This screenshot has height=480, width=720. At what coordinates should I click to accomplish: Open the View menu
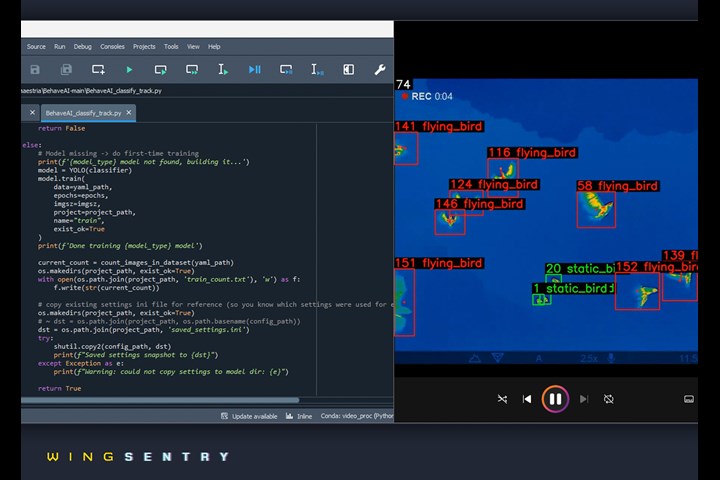pos(193,47)
